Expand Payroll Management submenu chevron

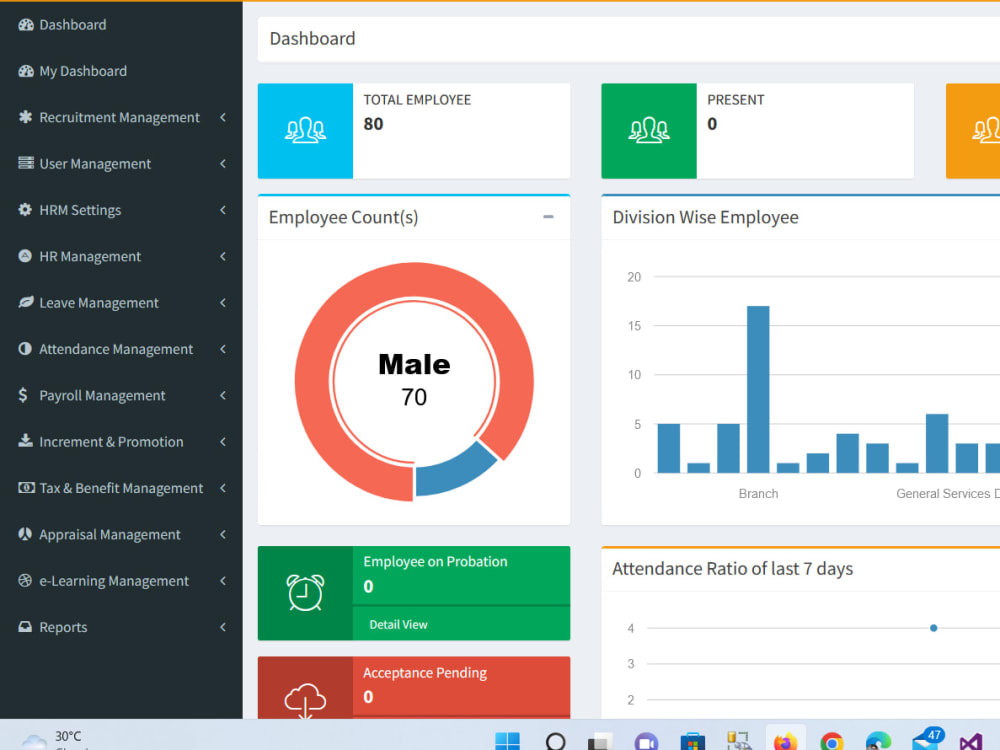223,395
